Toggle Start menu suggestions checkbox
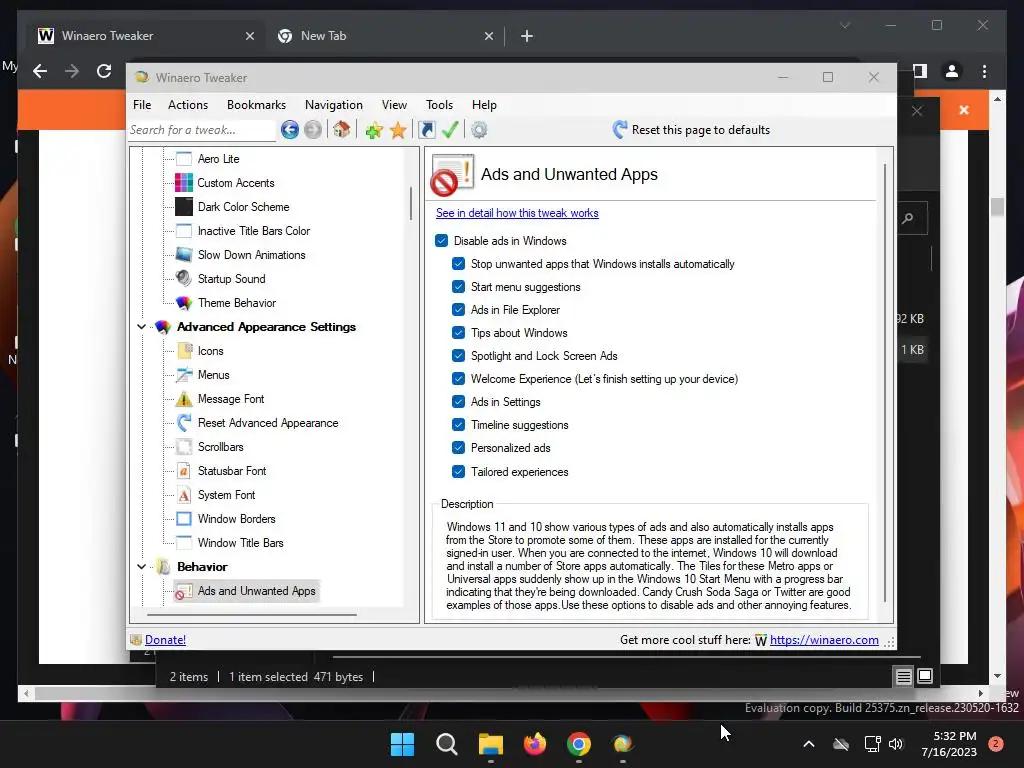1024x768 pixels. tap(458, 287)
